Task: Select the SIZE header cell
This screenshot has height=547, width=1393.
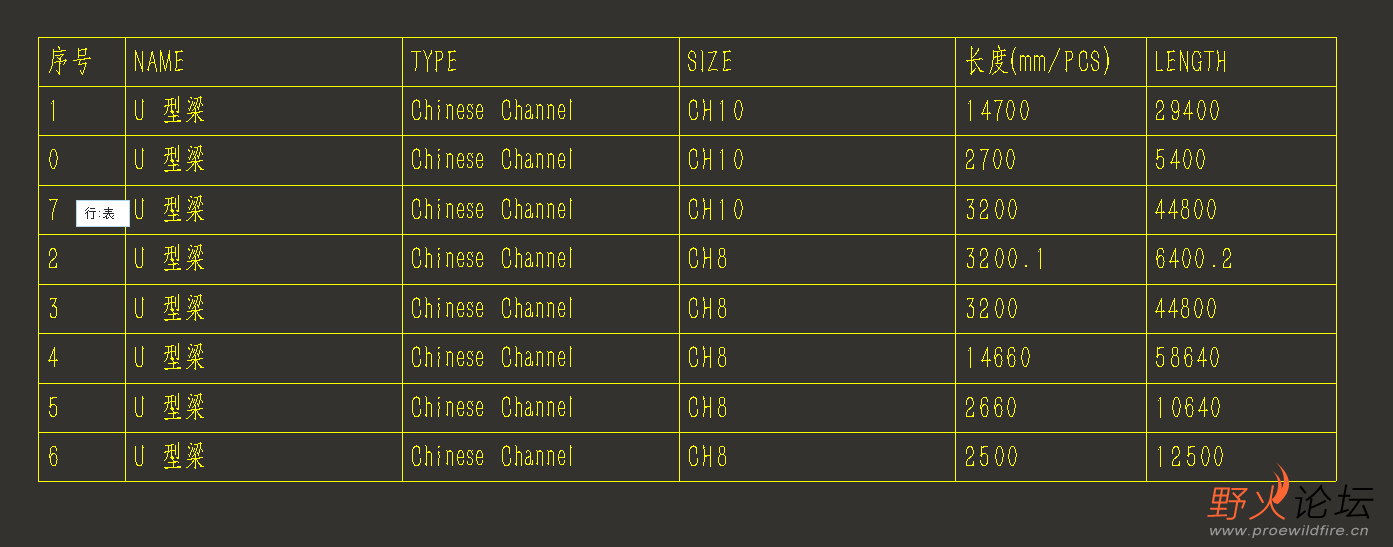Action: (818, 62)
